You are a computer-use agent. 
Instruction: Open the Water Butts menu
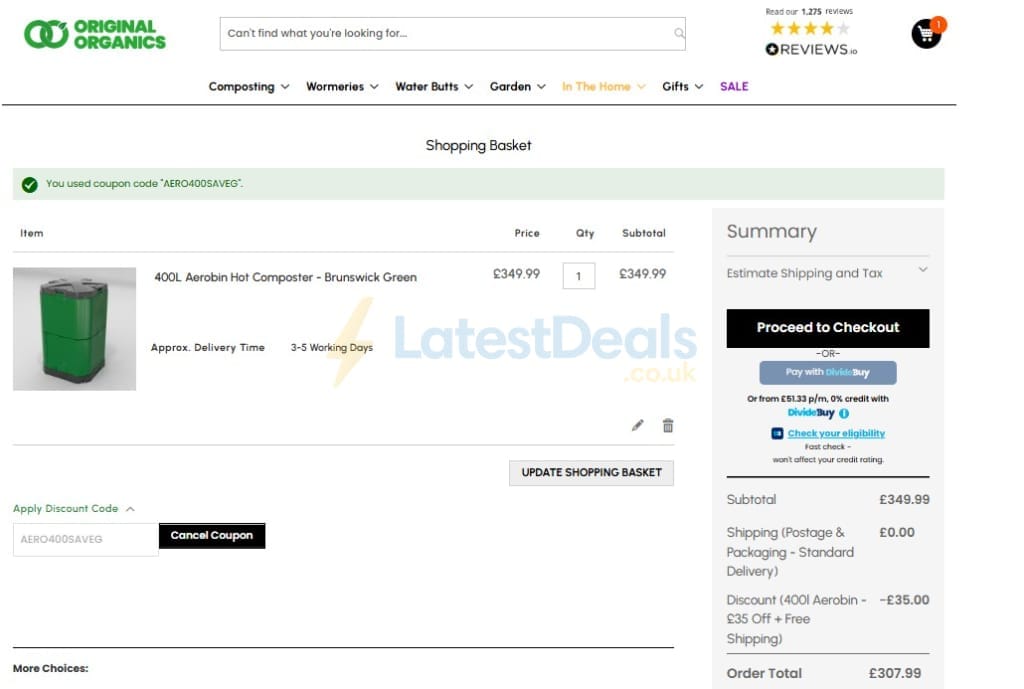[x=426, y=87]
